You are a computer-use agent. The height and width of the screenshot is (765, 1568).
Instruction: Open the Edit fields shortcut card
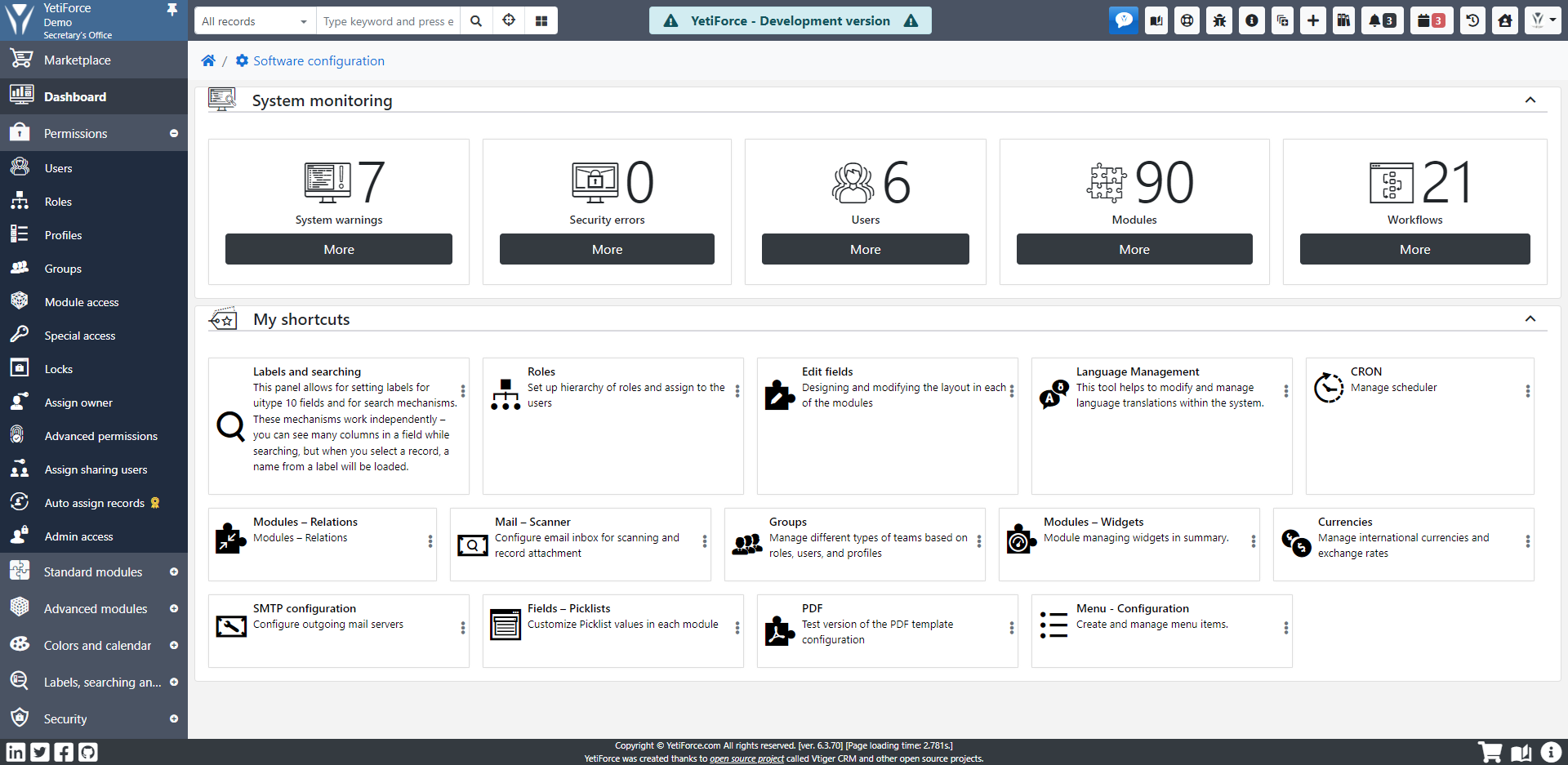[x=888, y=426]
